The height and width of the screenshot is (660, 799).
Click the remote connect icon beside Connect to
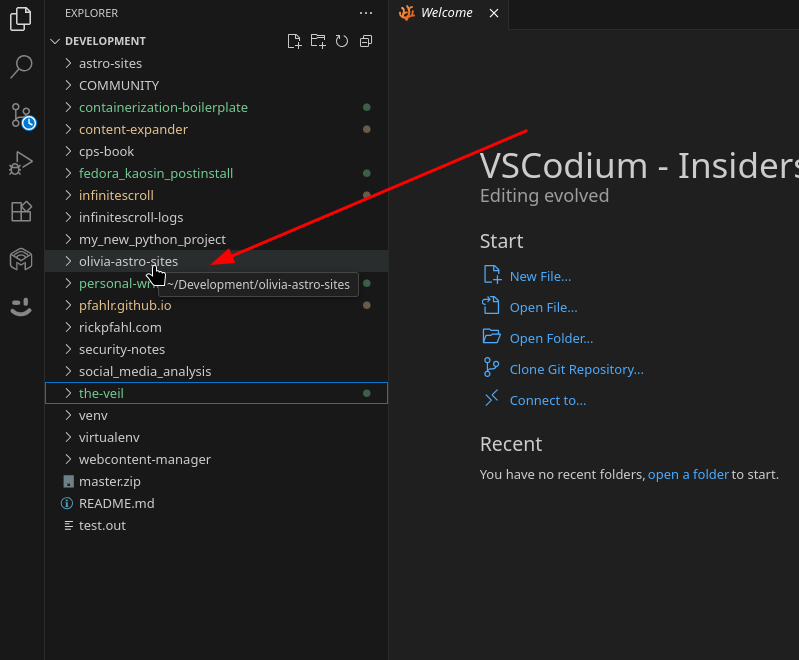[x=492, y=399]
